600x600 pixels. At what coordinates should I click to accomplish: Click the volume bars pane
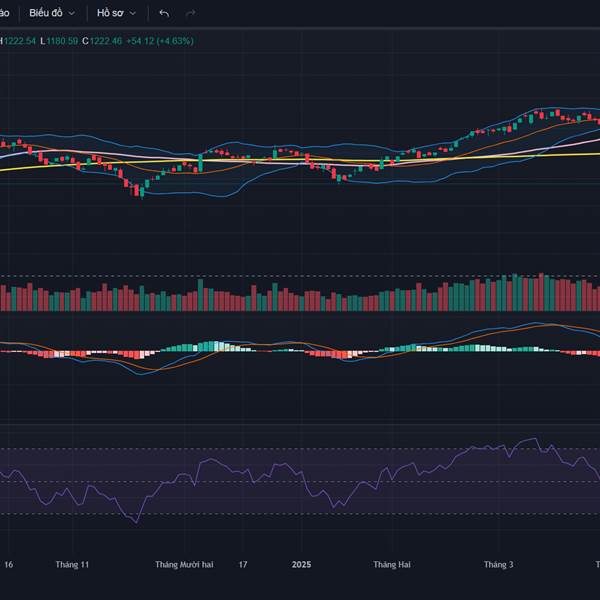(x=300, y=298)
